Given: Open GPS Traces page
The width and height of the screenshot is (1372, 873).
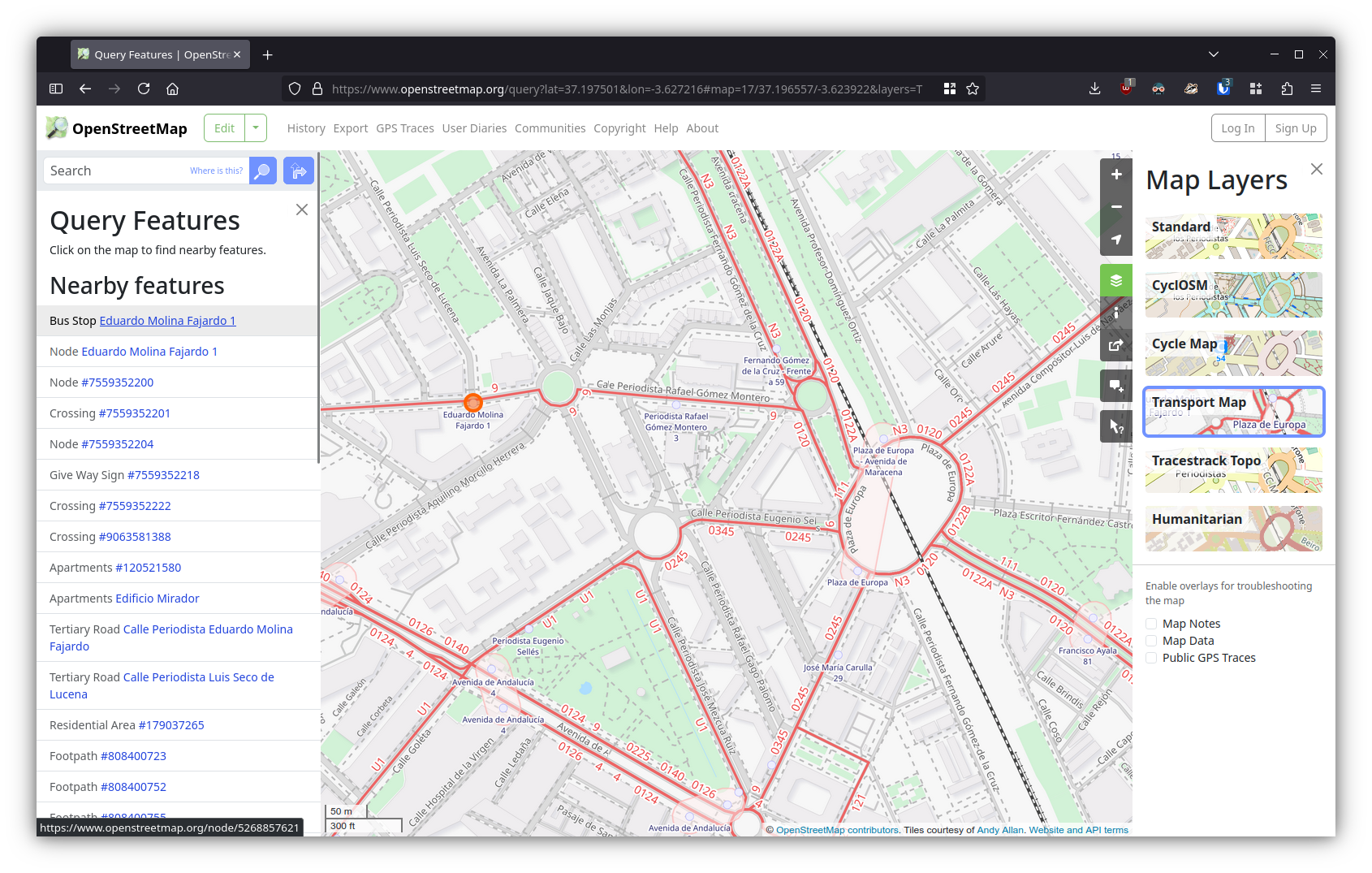Looking at the screenshot, I should [405, 128].
